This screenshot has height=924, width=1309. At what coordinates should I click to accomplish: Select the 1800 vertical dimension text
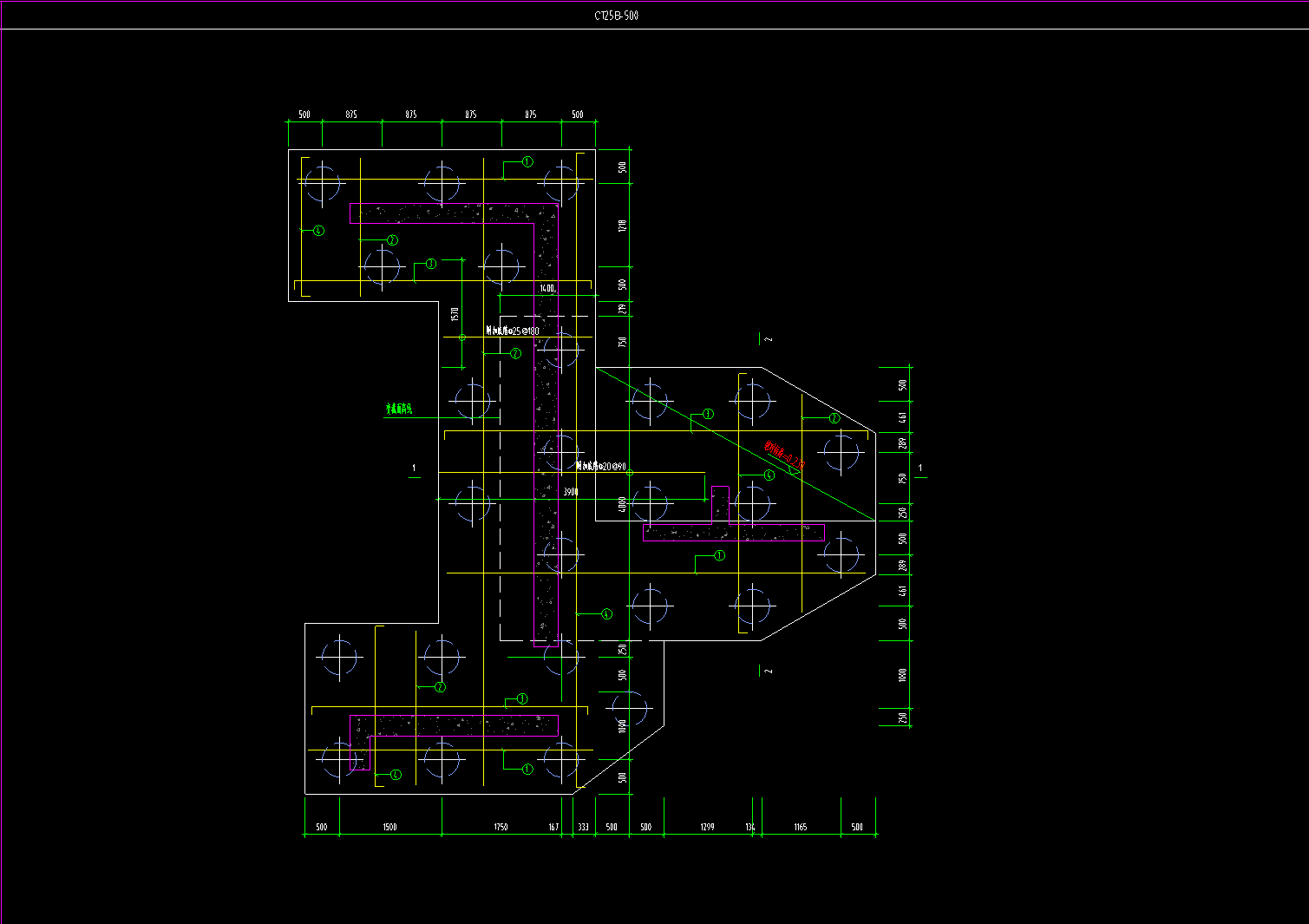point(903,675)
